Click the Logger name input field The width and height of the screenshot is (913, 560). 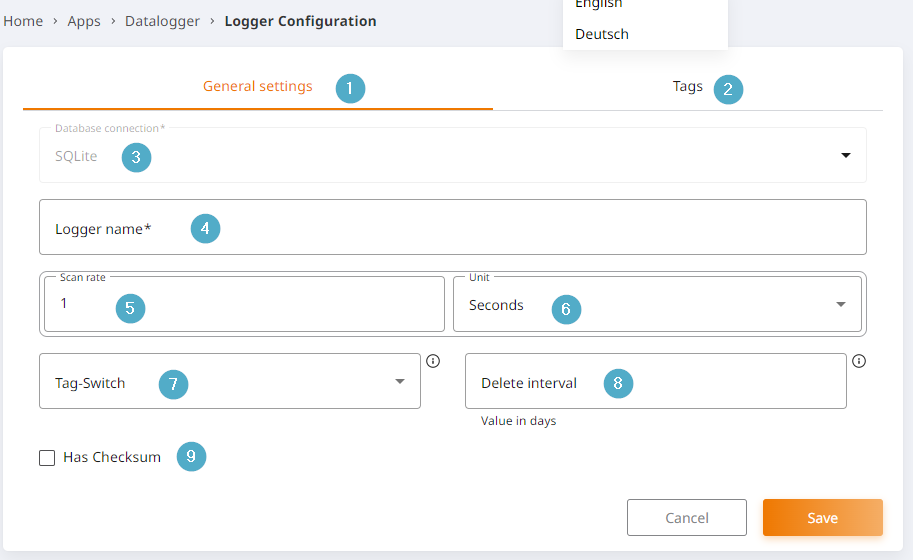(452, 227)
